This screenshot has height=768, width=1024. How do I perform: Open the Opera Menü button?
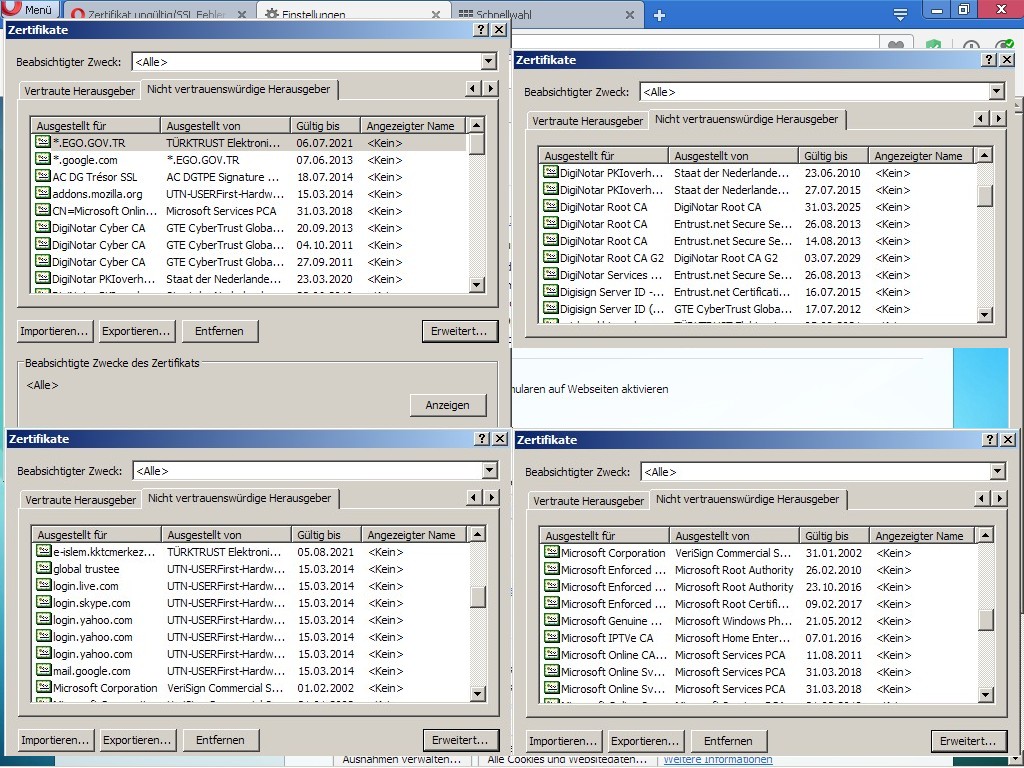click(29, 9)
